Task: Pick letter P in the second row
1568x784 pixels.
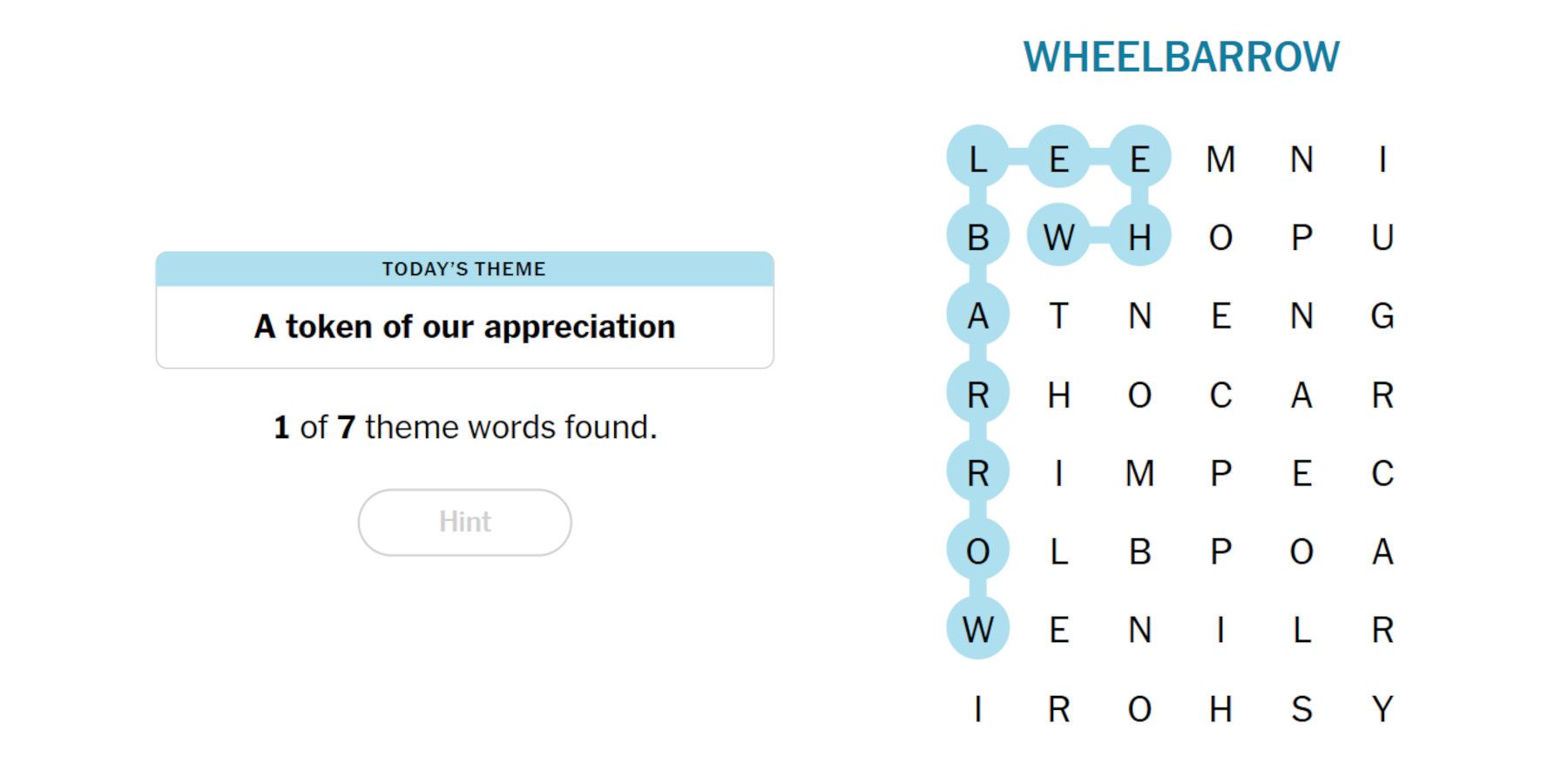Action: pyautogui.click(x=1301, y=237)
